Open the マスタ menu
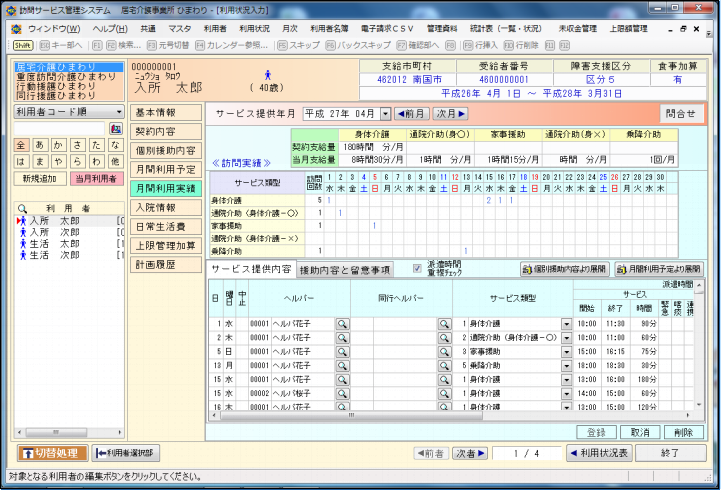 180,29
